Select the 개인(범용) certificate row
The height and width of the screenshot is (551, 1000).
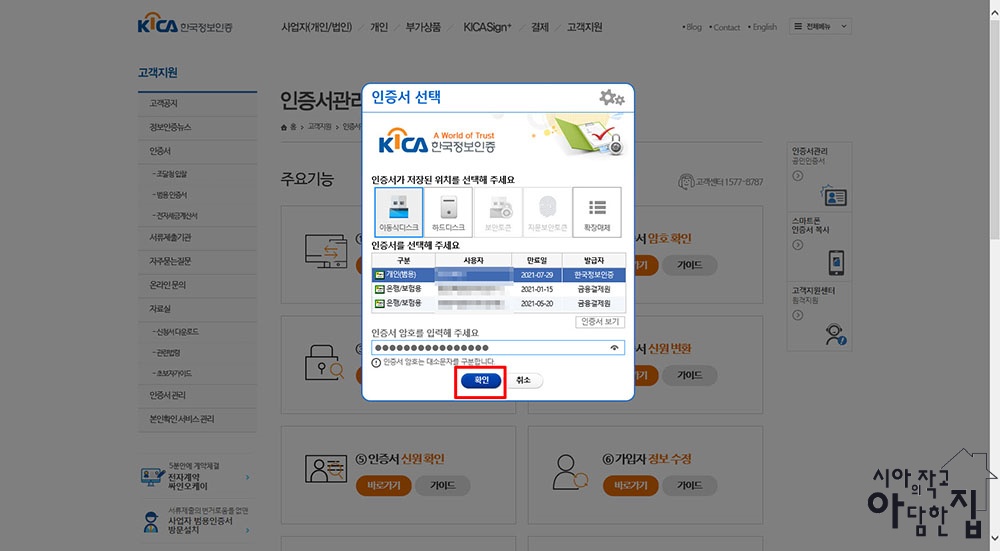[x=498, y=275]
